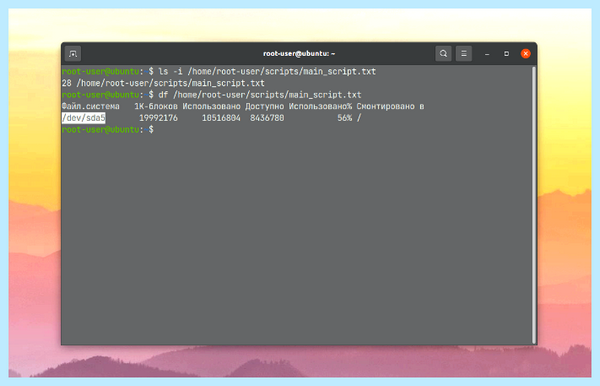Screen dimensions: 600x386
Task: Click the empty prompt on last line
Action: (x=108, y=130)
